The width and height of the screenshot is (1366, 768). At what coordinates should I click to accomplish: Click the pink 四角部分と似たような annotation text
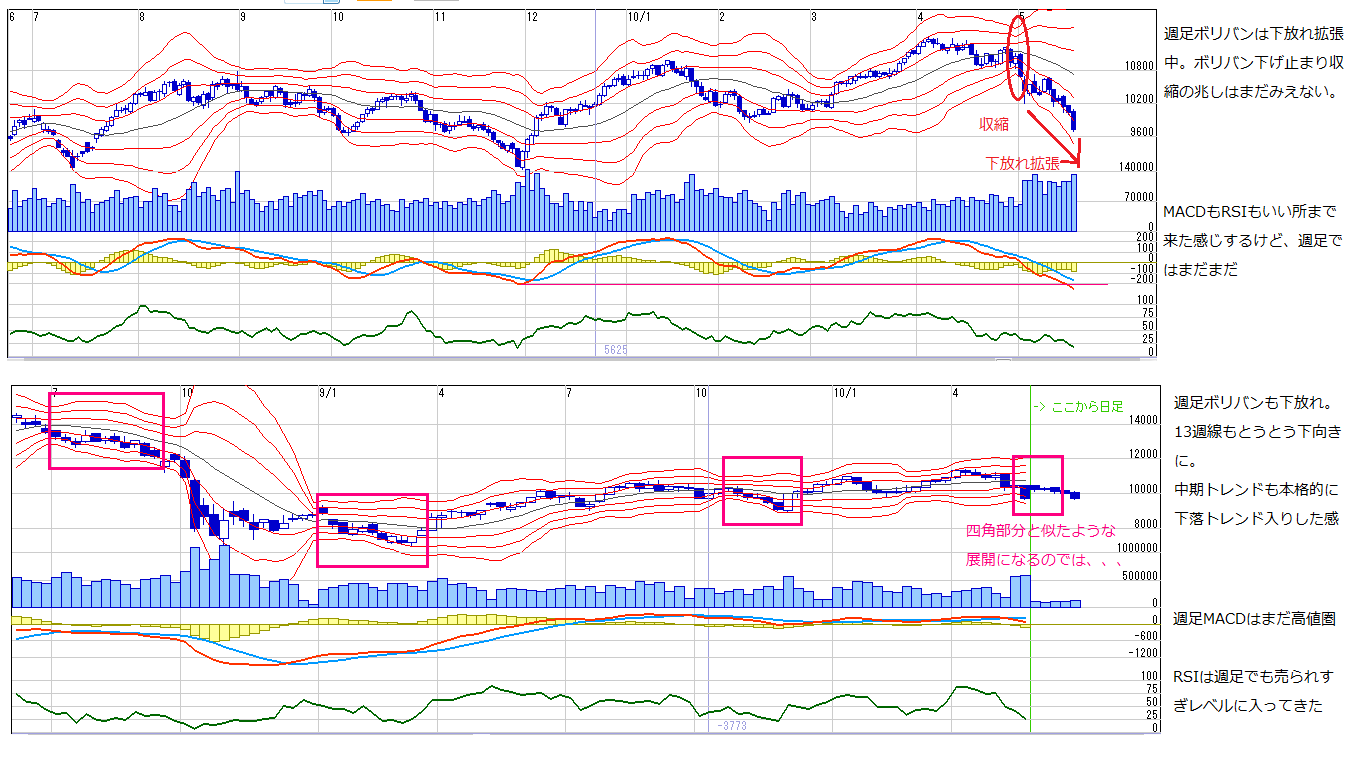[x=1040, y=531]
